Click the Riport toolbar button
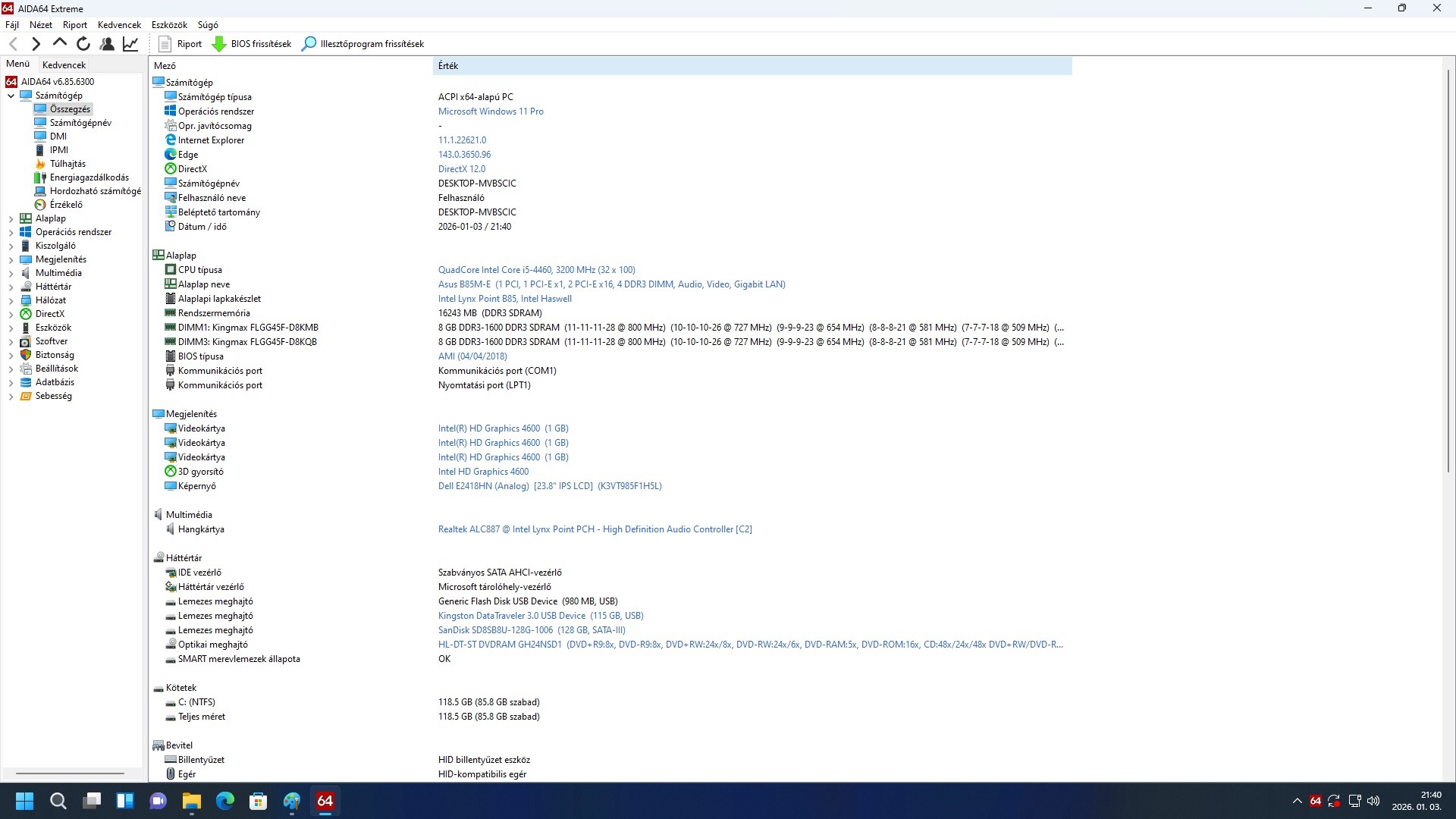1456x819 pixels. pyautogui.click(x=180, y=44)
